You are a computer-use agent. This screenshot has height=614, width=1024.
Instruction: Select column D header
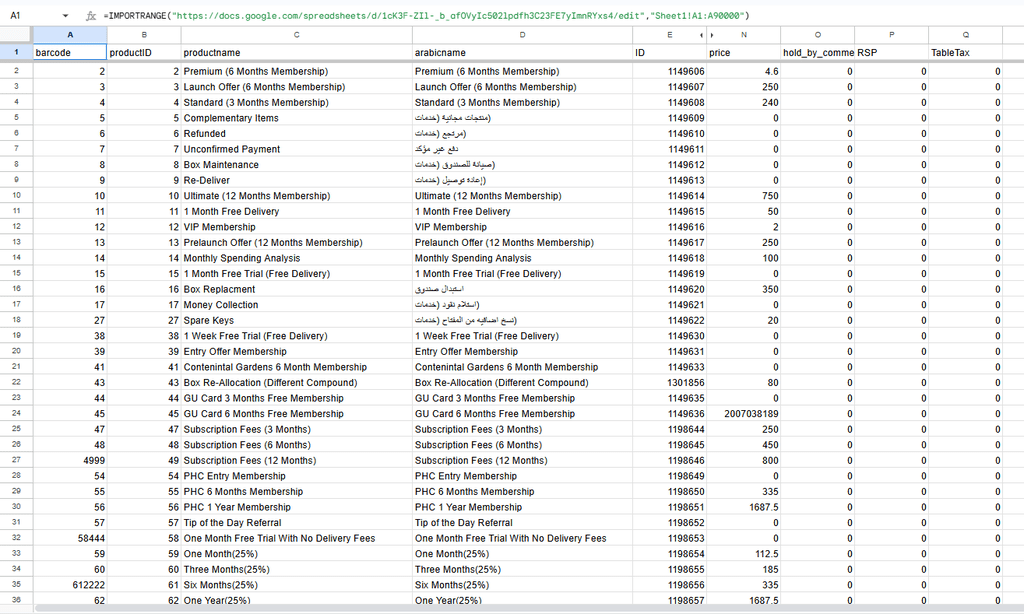[x=522, y=35]
